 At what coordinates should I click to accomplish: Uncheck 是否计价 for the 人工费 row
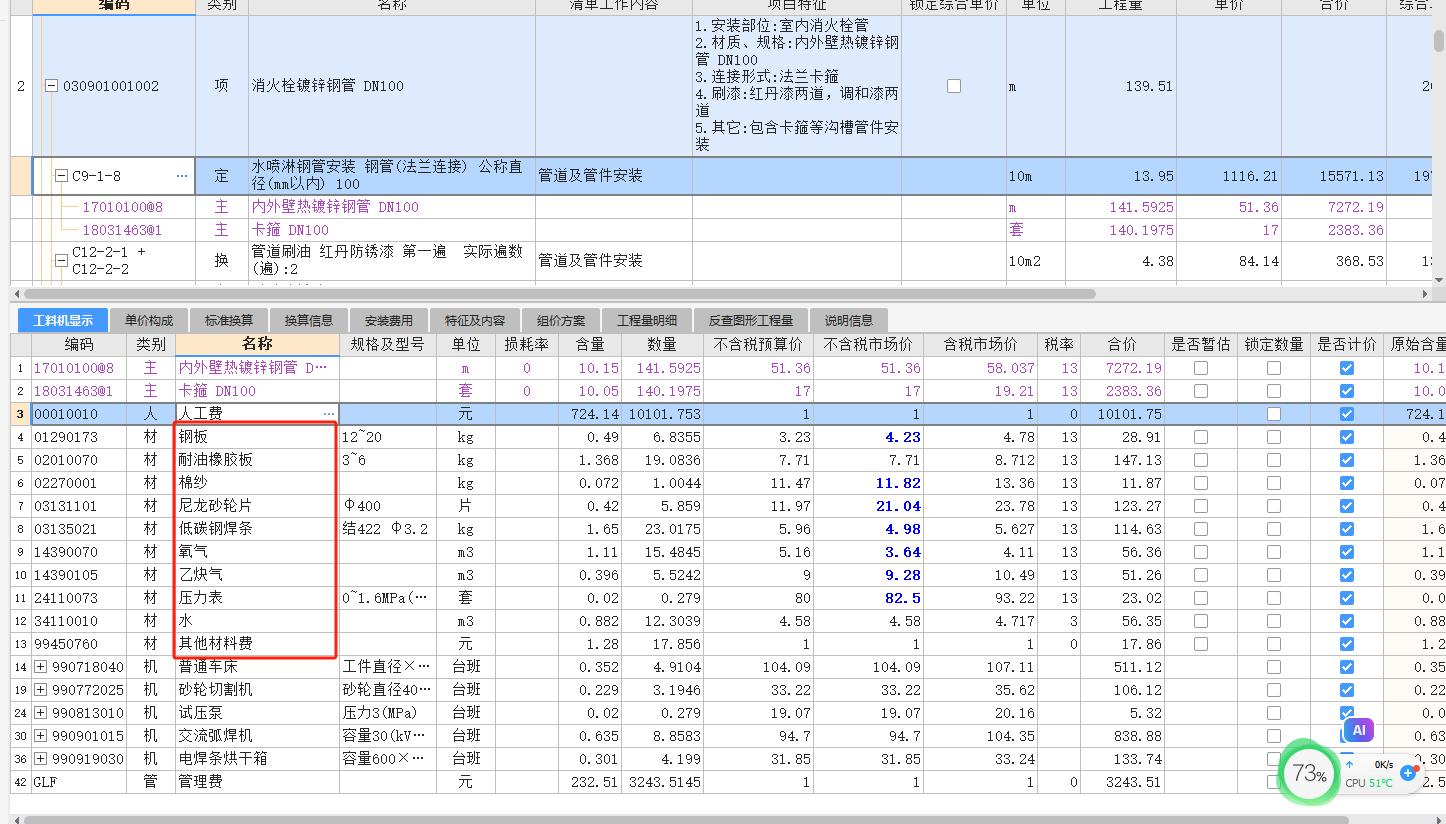(x=1347, y=414)
